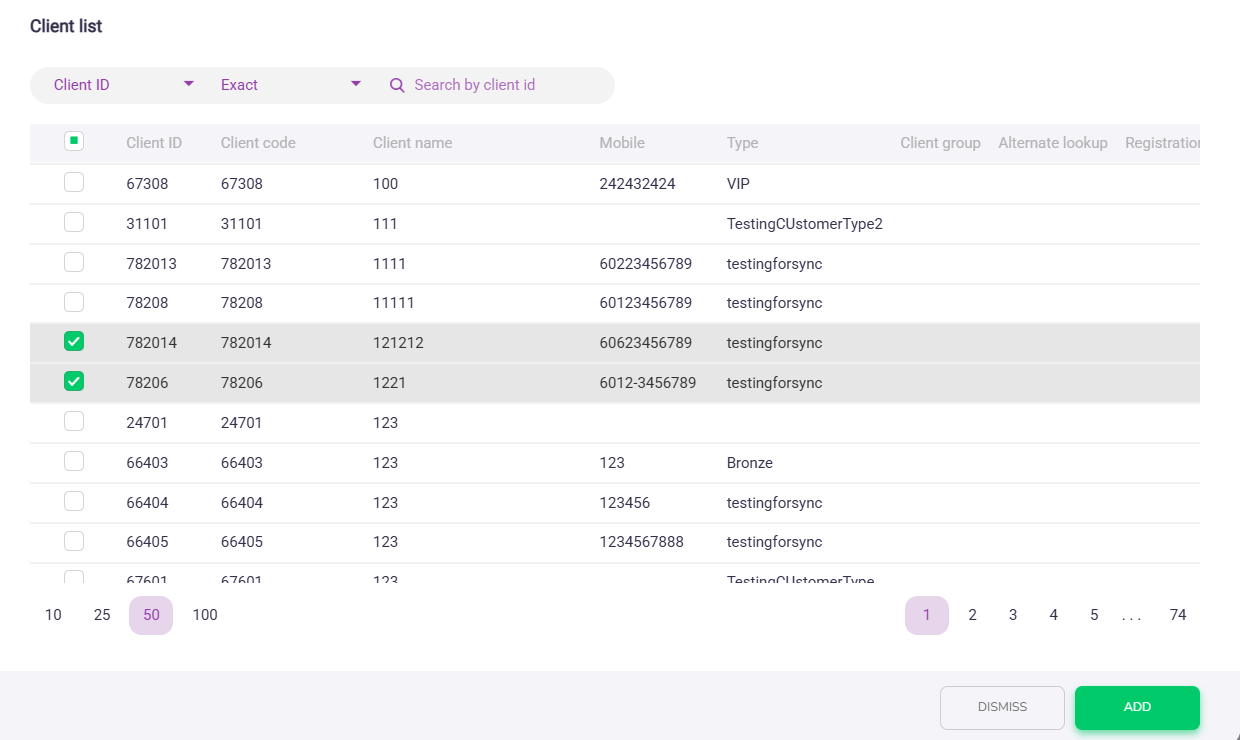Expand the Exact match type dropdown

coord(290,85)
